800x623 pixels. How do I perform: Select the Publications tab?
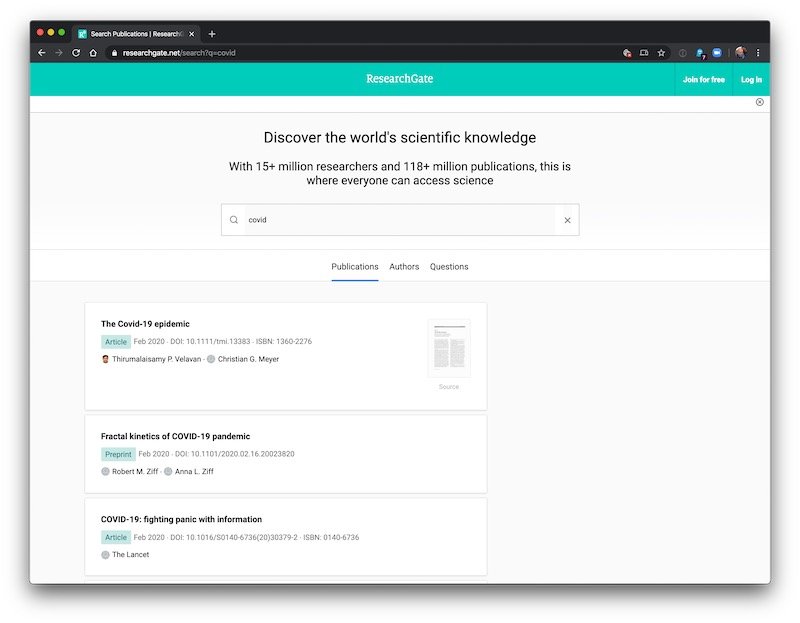point(355,267)
